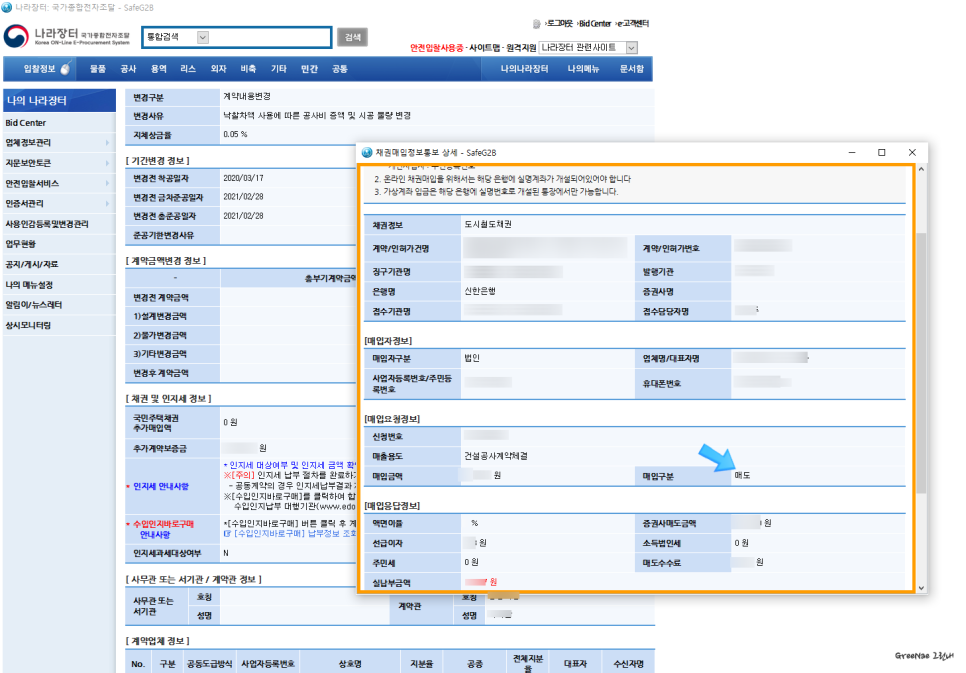
Task: Click the 로그아웃 link
Action: [x=558, y=23]
